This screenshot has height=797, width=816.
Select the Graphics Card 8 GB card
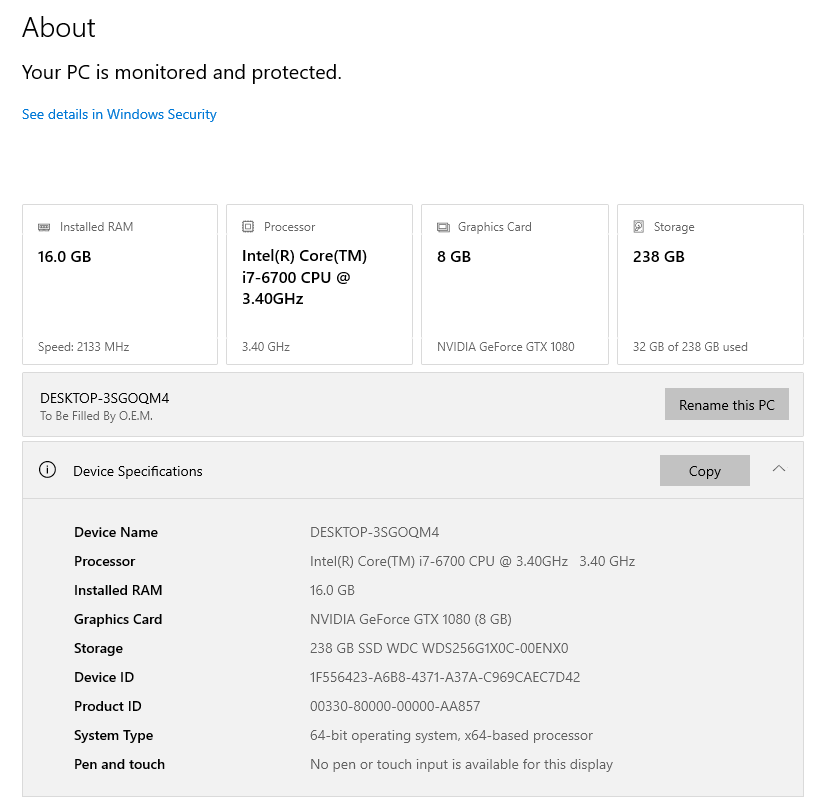(x=514, y=285)
